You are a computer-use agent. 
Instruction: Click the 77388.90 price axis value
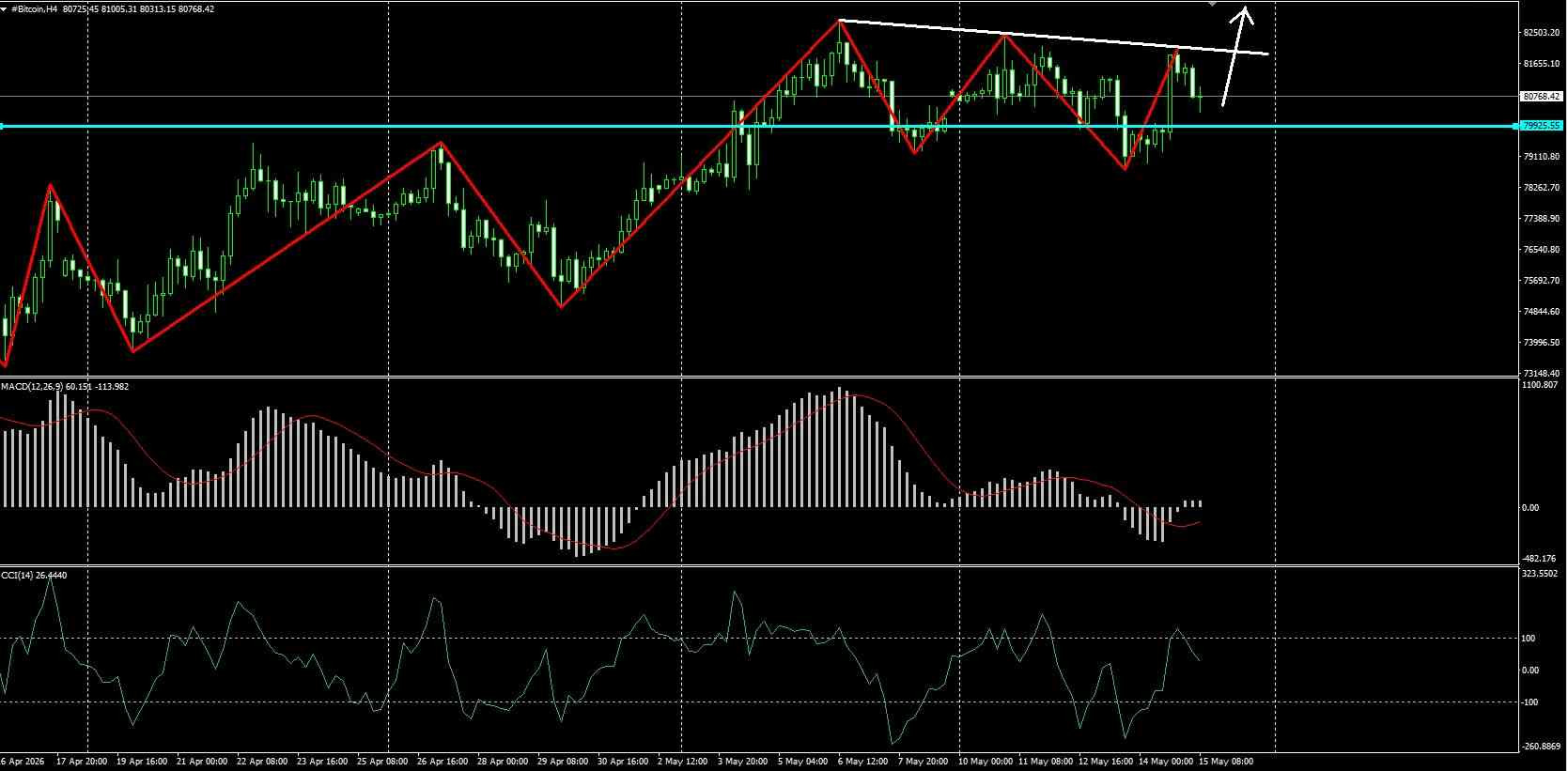tap(1541, 219)
